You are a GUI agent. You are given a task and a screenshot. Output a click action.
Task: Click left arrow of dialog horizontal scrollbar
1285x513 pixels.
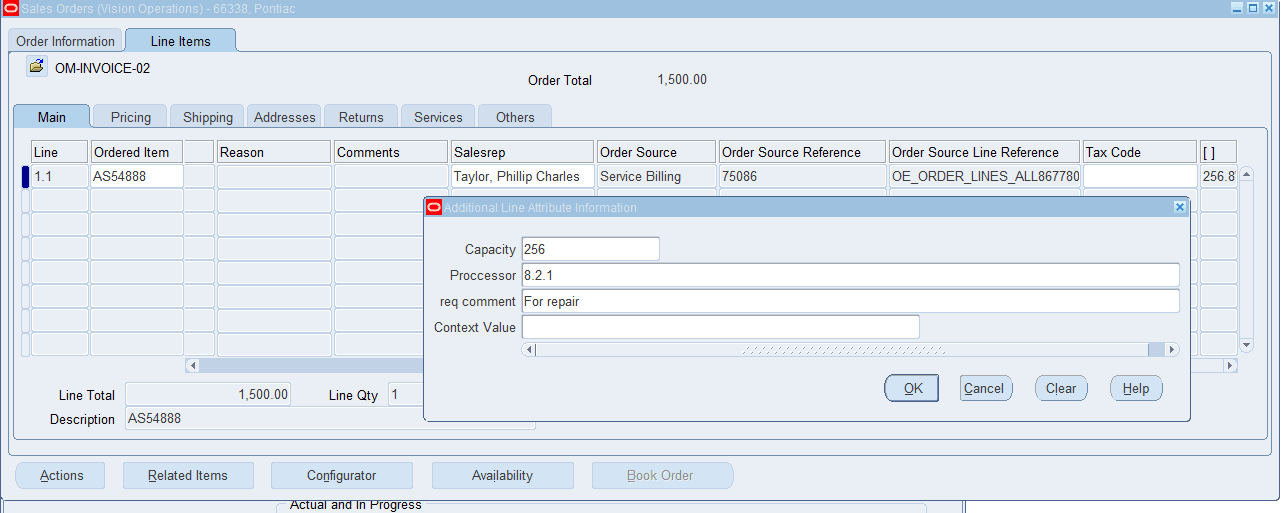(x=530, y=350)
